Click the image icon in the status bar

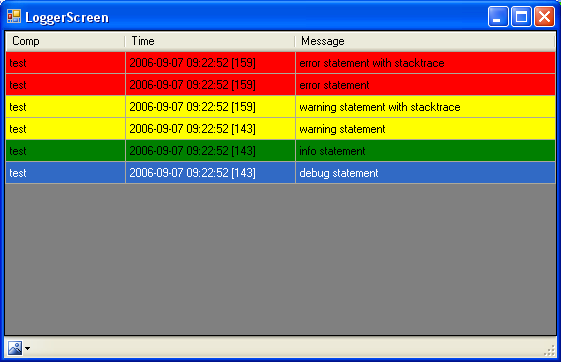click(15, 348)
